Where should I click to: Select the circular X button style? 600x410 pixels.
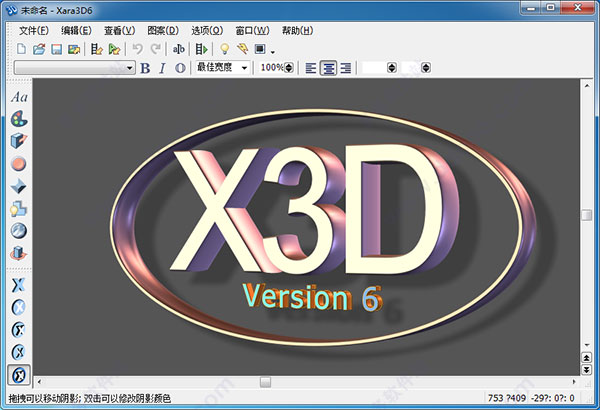(18, 307)
